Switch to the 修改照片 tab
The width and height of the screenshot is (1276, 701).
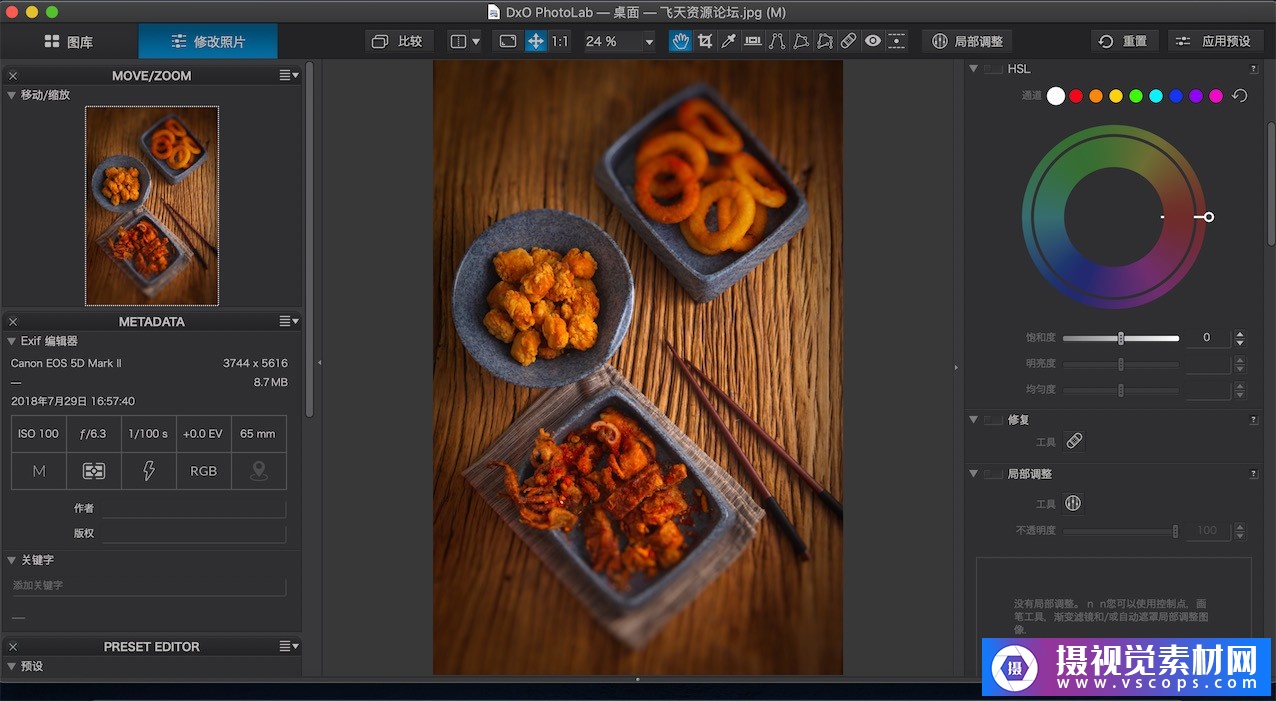[x=208, y=42]
